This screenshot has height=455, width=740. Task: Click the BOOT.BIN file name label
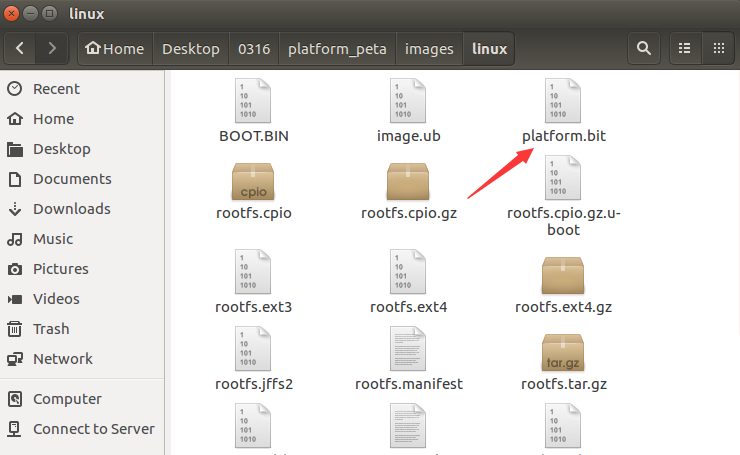coord(253,136)
